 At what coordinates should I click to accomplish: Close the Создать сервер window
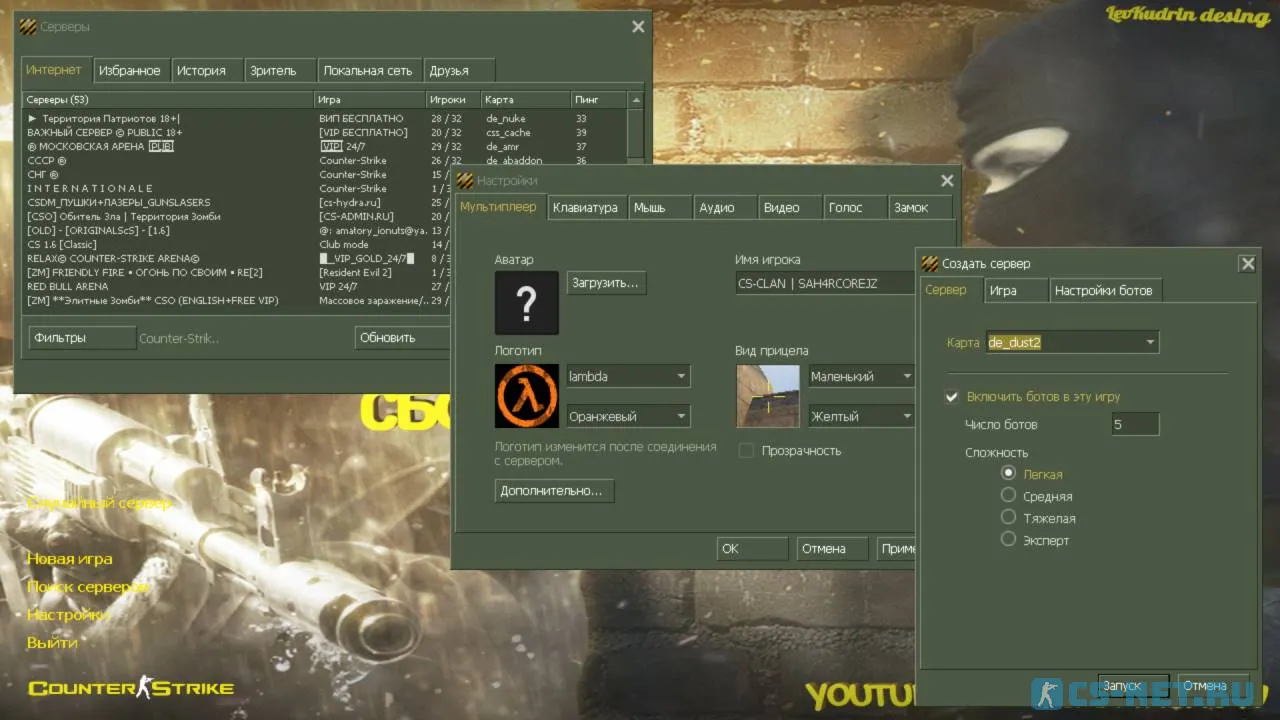1247,264
